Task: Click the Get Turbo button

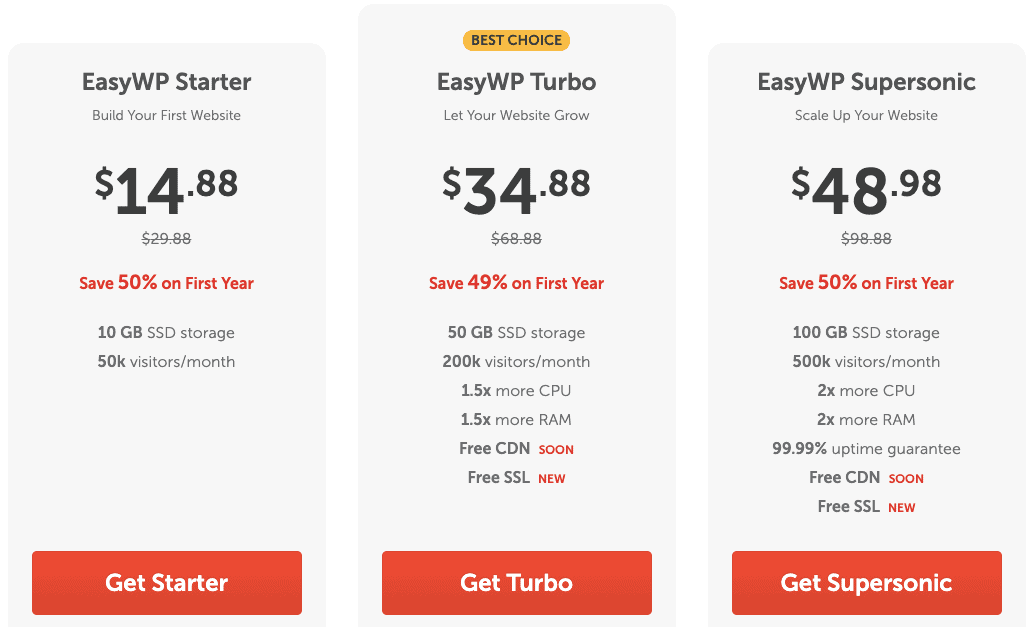Action: pos(517,583)
